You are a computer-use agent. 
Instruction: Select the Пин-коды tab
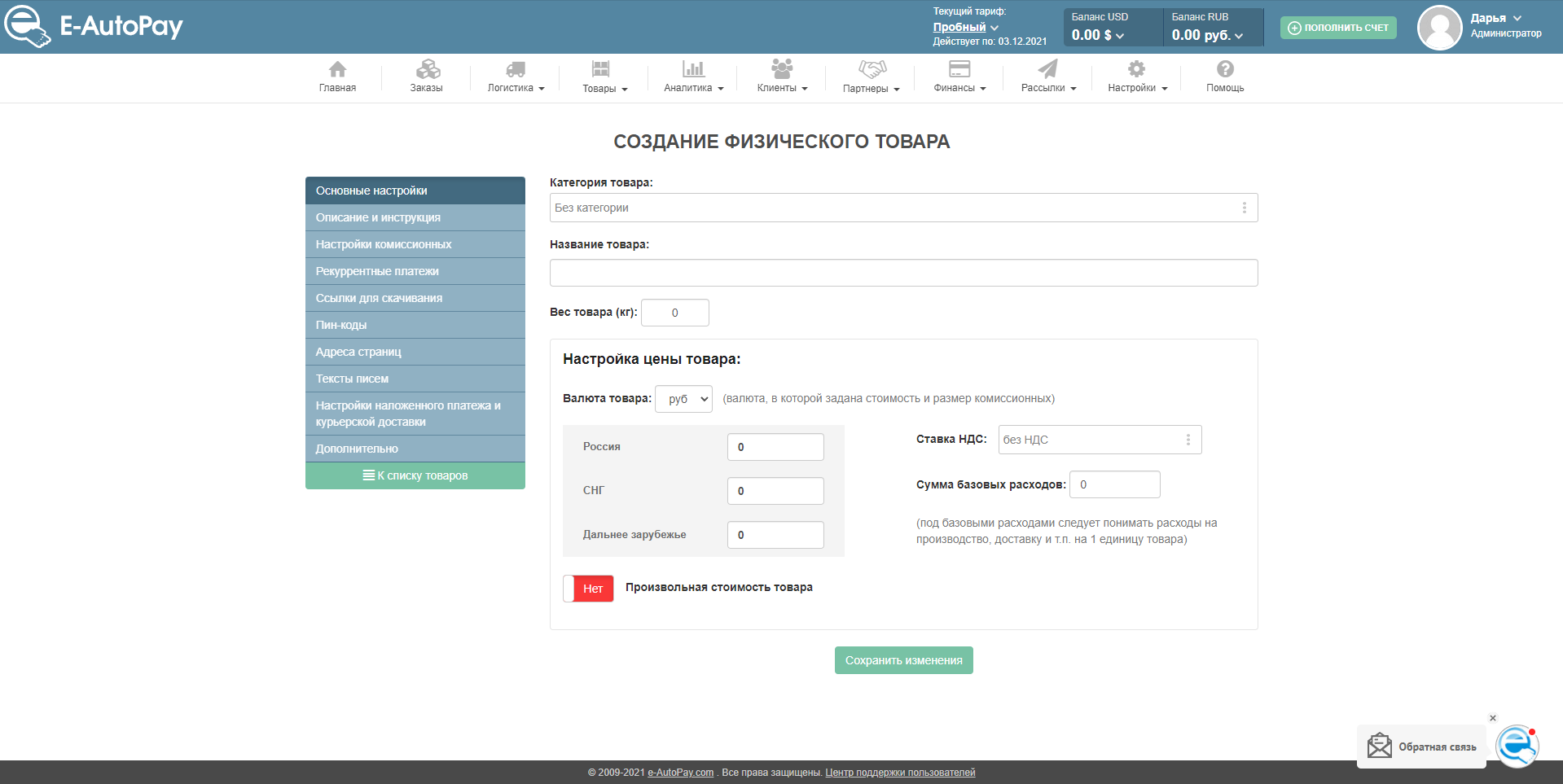point(415,325)
